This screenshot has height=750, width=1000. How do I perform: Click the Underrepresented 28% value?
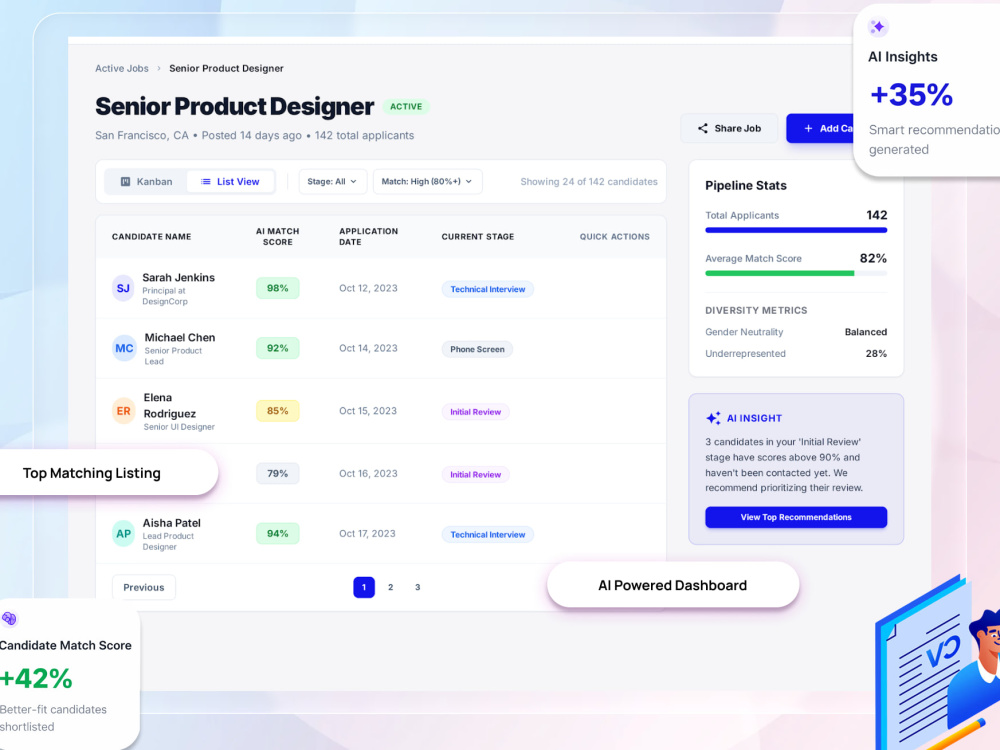click(x=876, y=354)
